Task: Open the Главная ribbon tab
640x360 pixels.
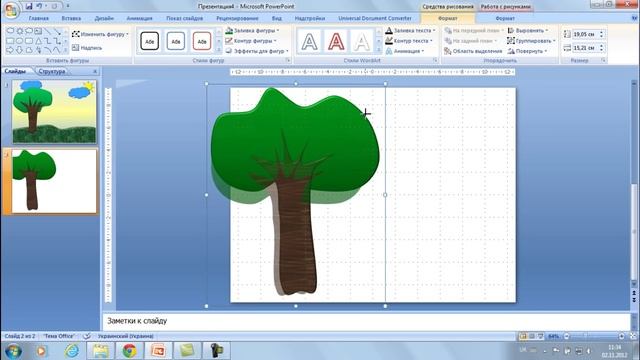Action: [39, 18]
